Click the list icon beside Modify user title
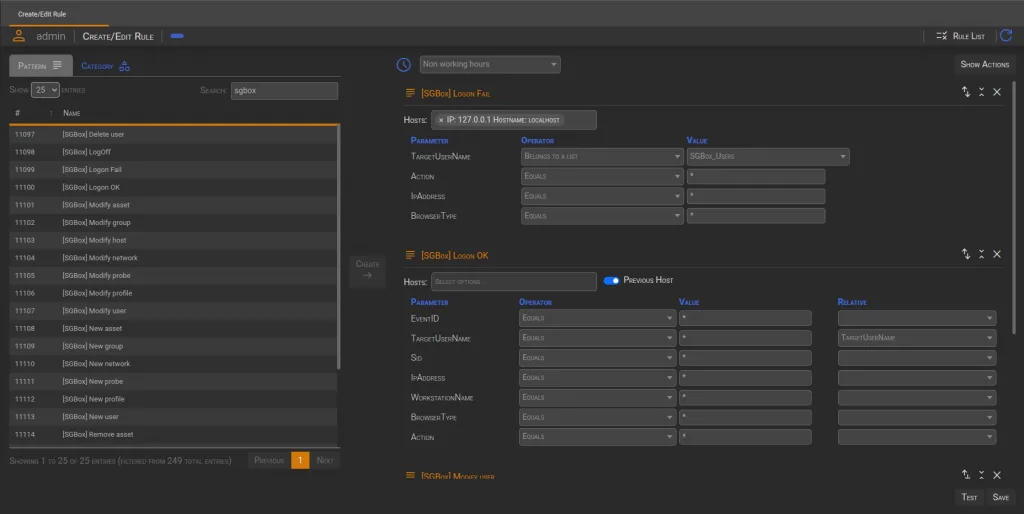1024x514 pixels. tap(410, 475)
